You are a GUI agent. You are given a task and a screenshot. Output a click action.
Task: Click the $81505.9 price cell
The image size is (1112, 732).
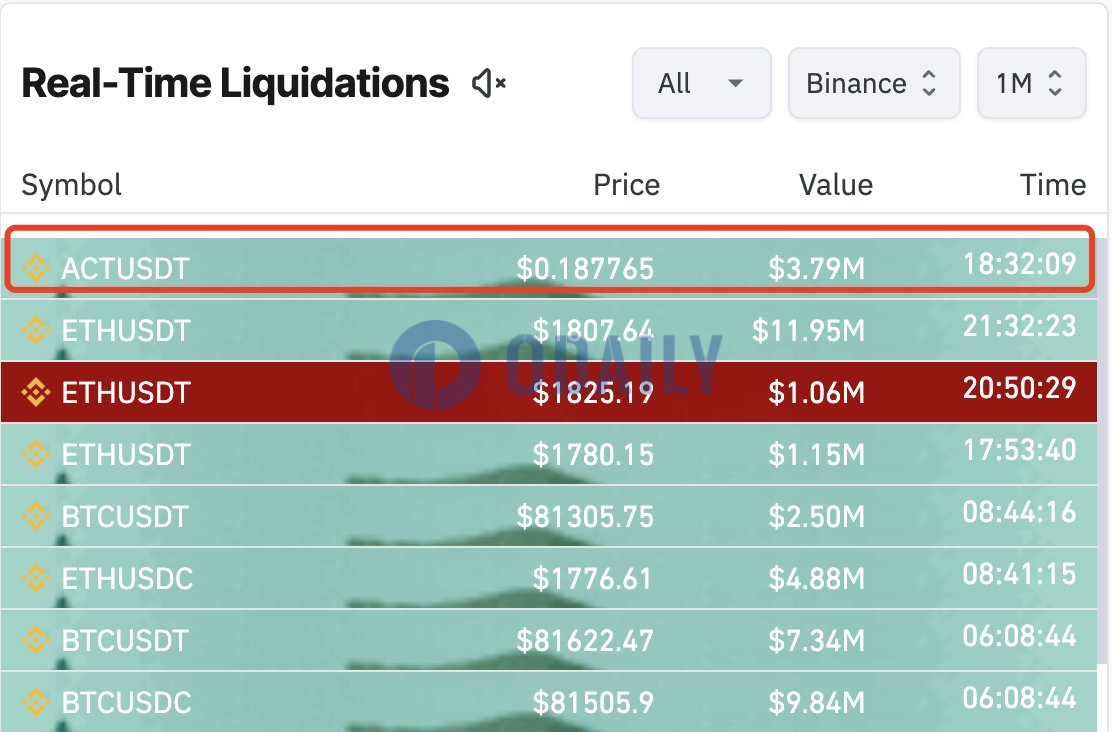point(593,703)
